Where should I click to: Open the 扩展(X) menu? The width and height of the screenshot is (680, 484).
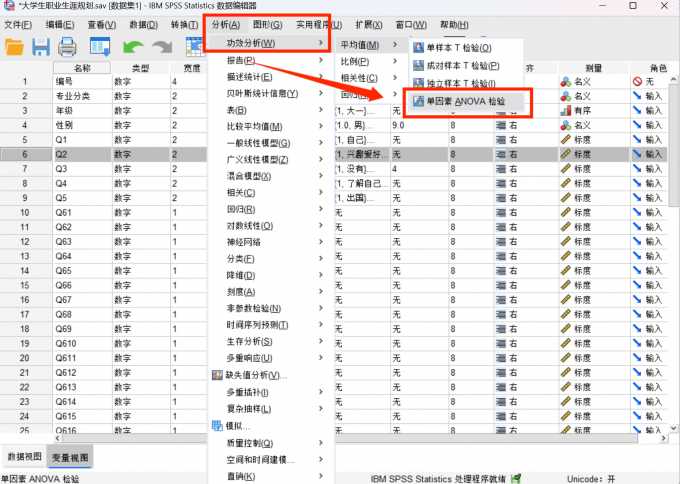tap(369, 25)
